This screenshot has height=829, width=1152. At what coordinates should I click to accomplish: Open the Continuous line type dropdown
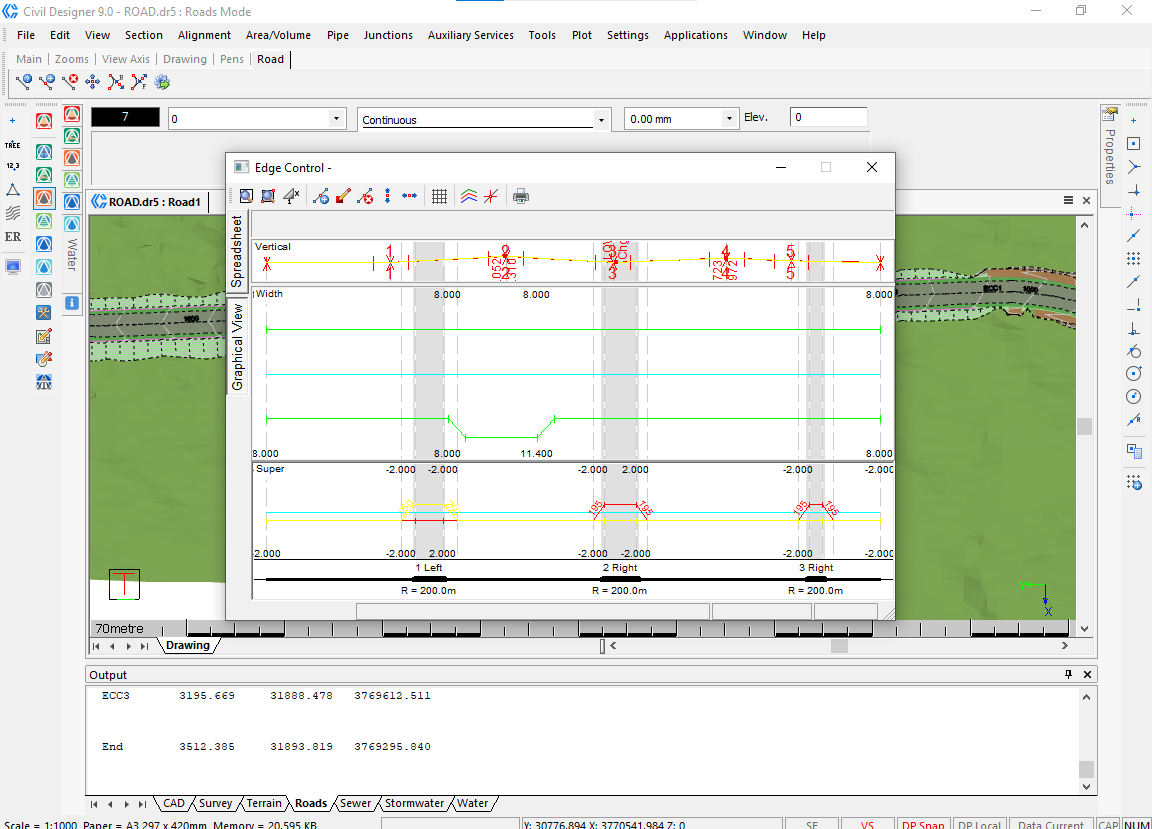click(x=601, y=120)
